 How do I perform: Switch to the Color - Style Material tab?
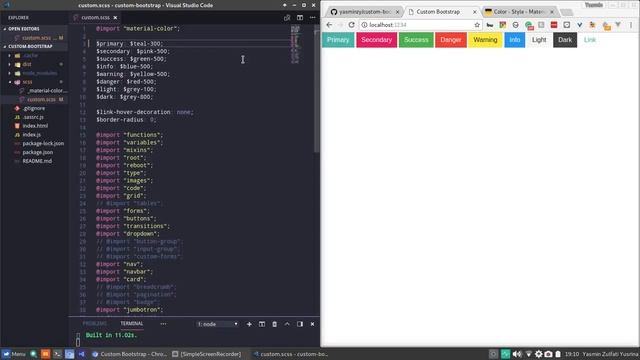coord(519,12)
